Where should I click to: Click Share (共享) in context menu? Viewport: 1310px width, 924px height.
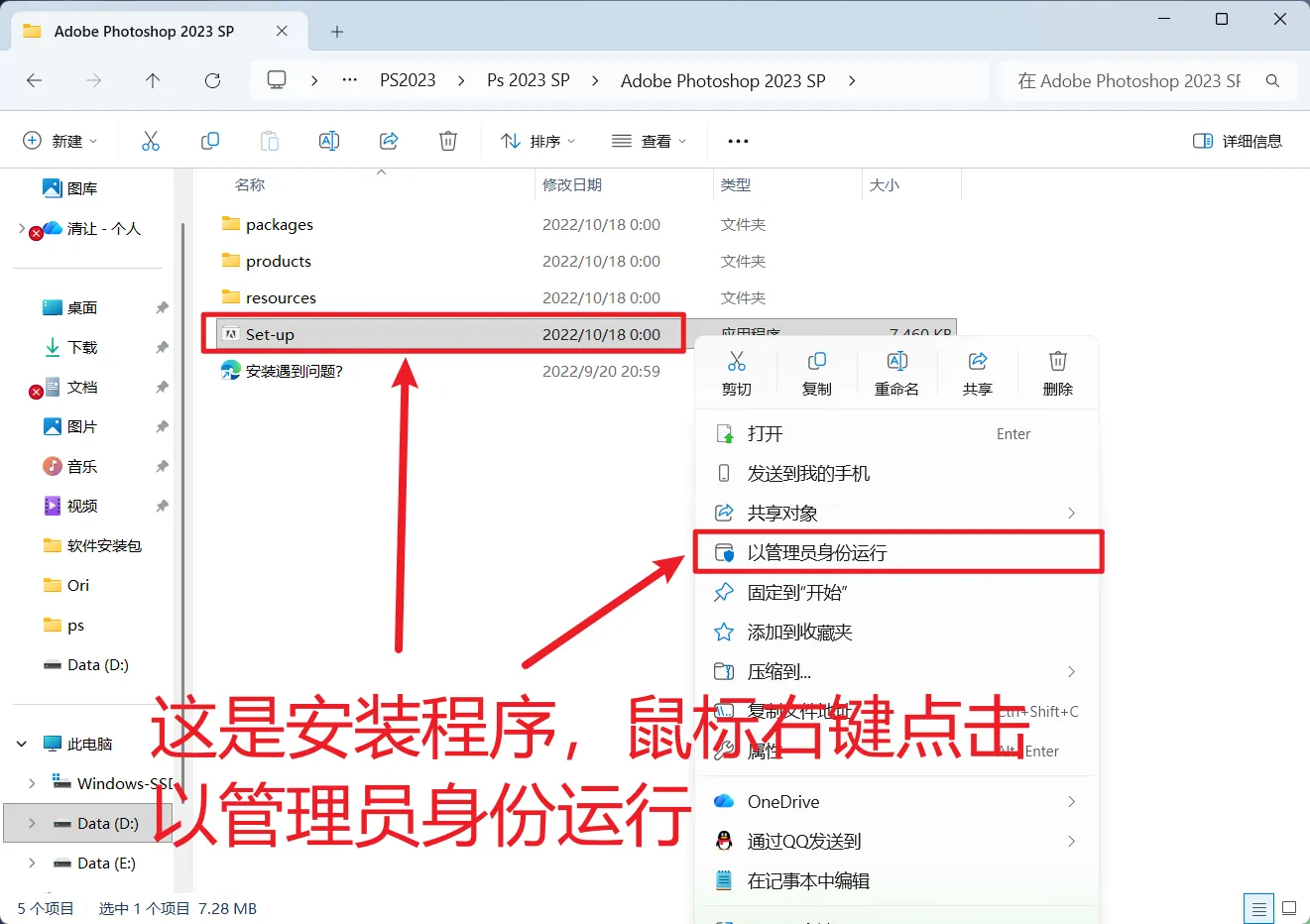click(978, 373)
